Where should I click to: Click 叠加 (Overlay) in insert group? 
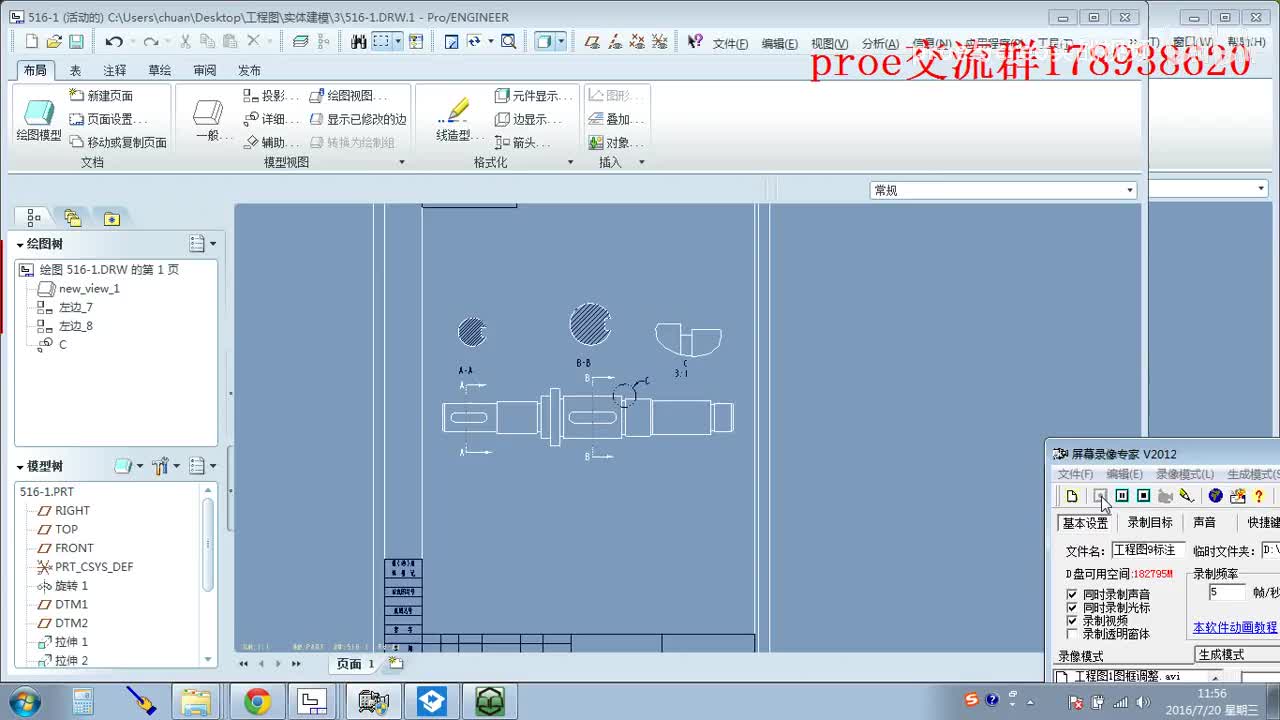click(x=616, y=119)
